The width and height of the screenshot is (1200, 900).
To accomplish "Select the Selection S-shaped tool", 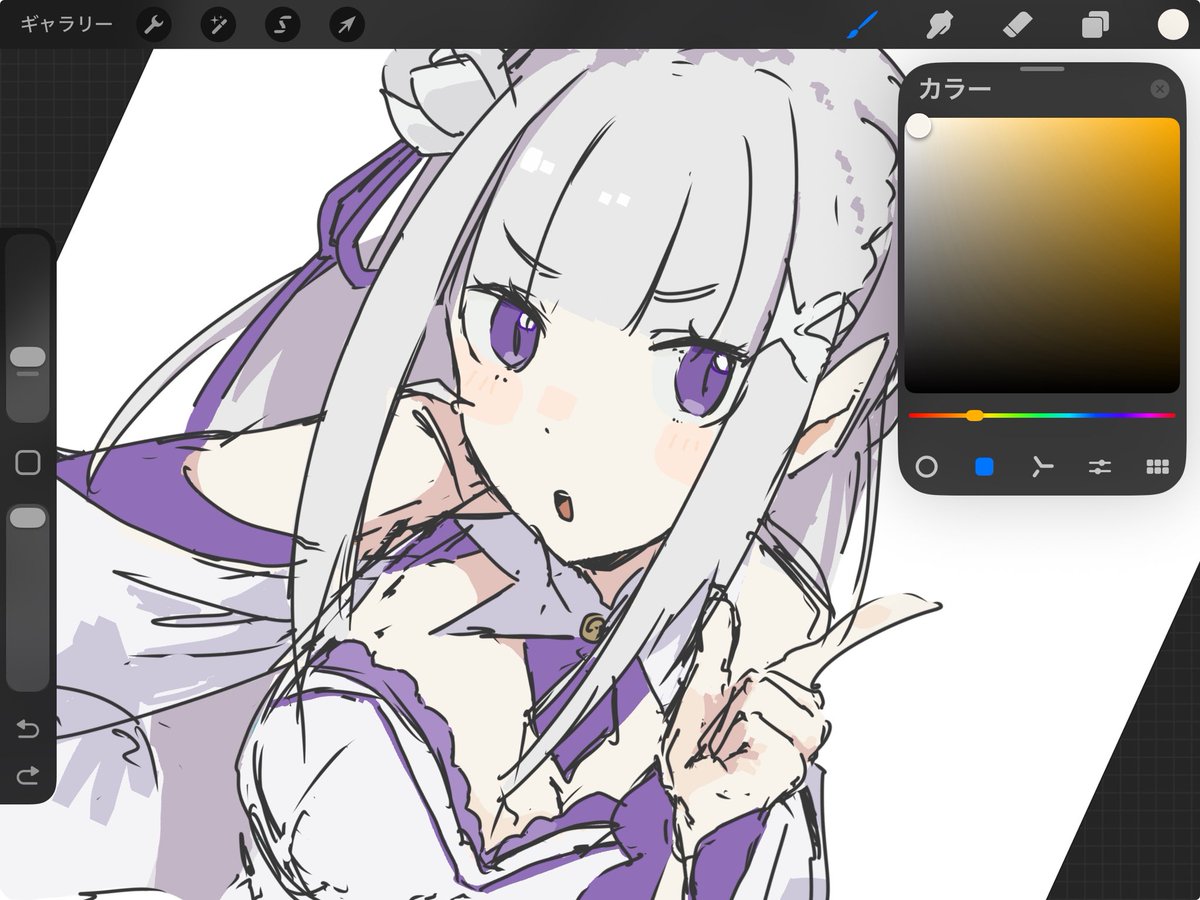I will click(x=282, y=25).
